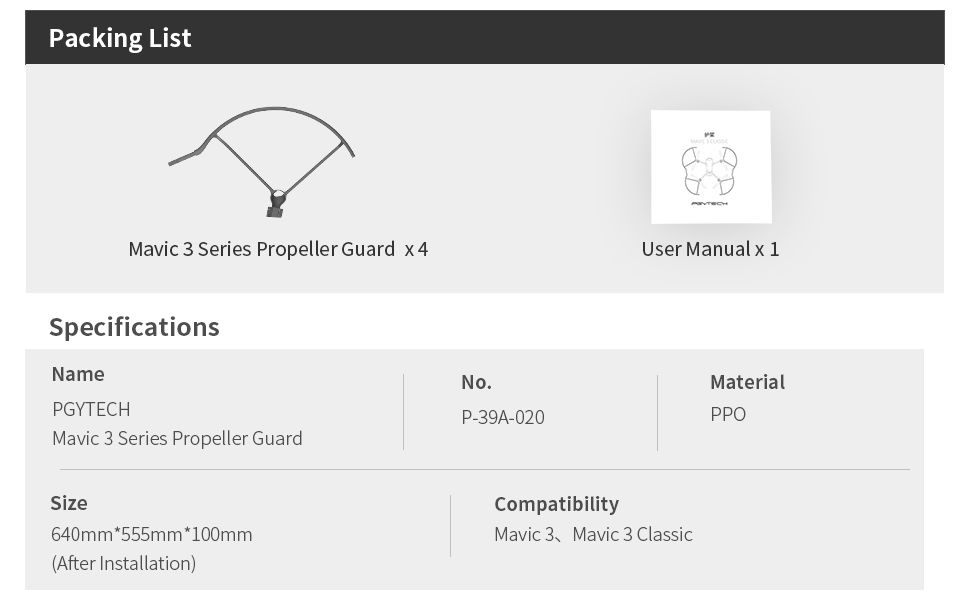Click the Mavic 3、Mavic 3 Classic compatibility text
Image resolution: width=970 pixels, height=600 pixels.
[x=593, y=534]
